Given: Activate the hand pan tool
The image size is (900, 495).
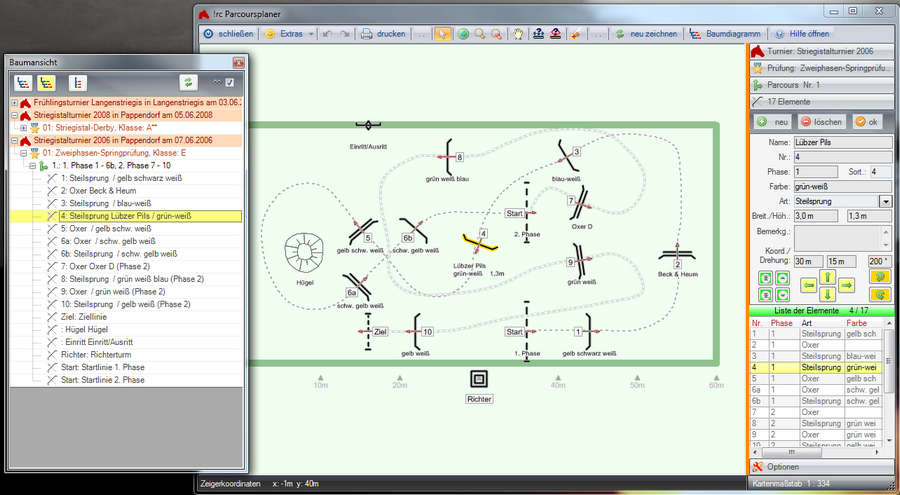Looking at the screenshot, I should 518,33.
